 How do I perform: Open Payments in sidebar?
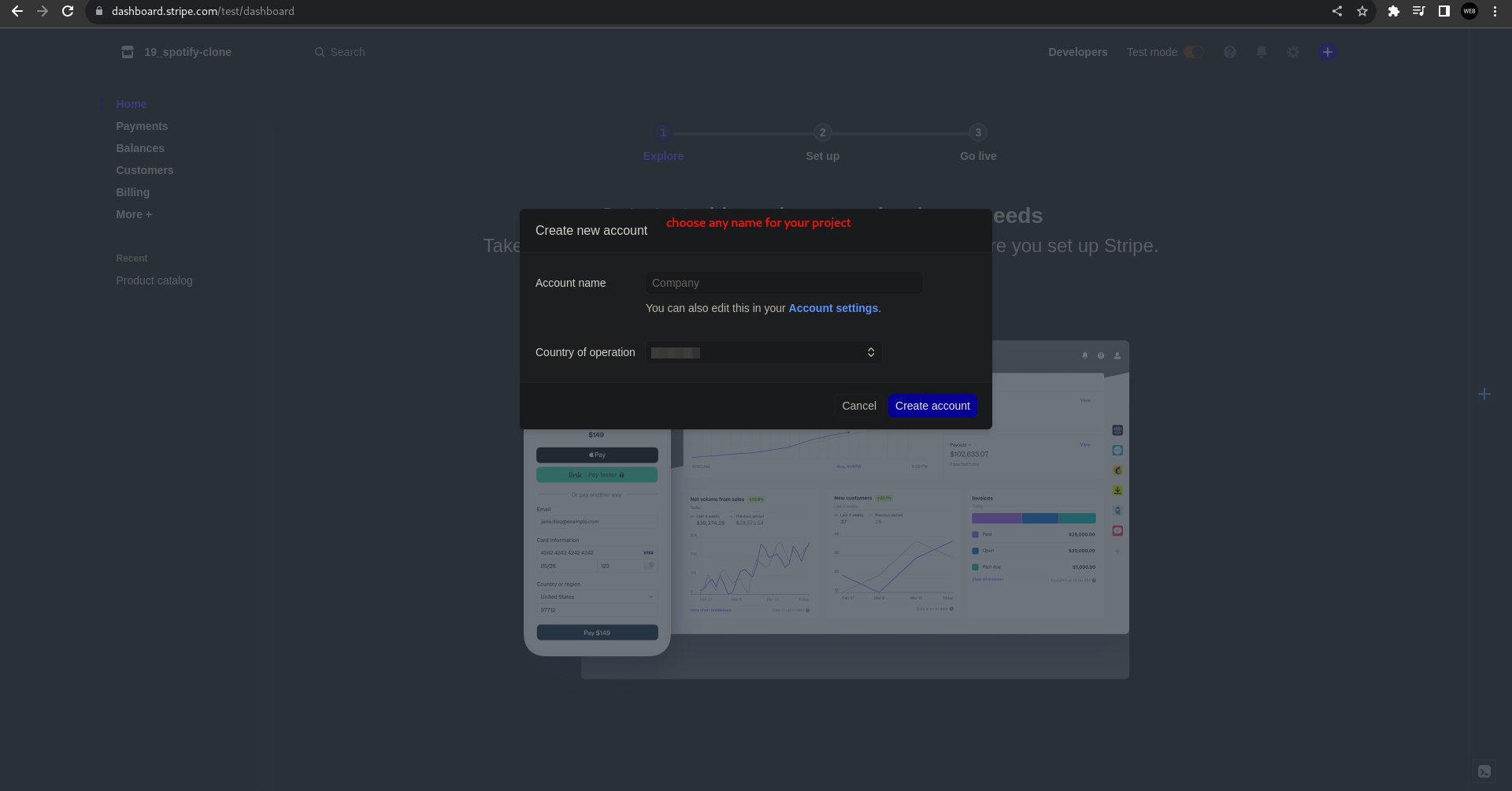click(142, 126)
